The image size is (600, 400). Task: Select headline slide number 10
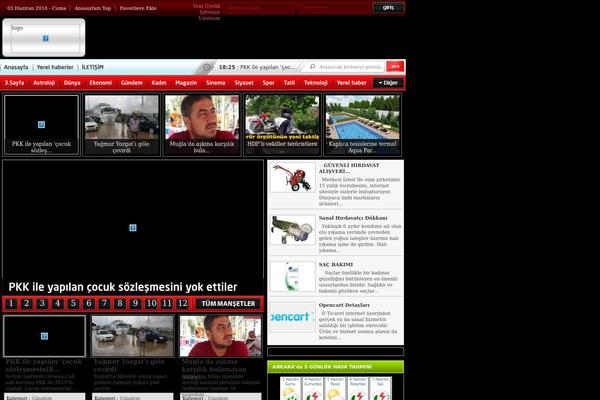tap(151, 304)
